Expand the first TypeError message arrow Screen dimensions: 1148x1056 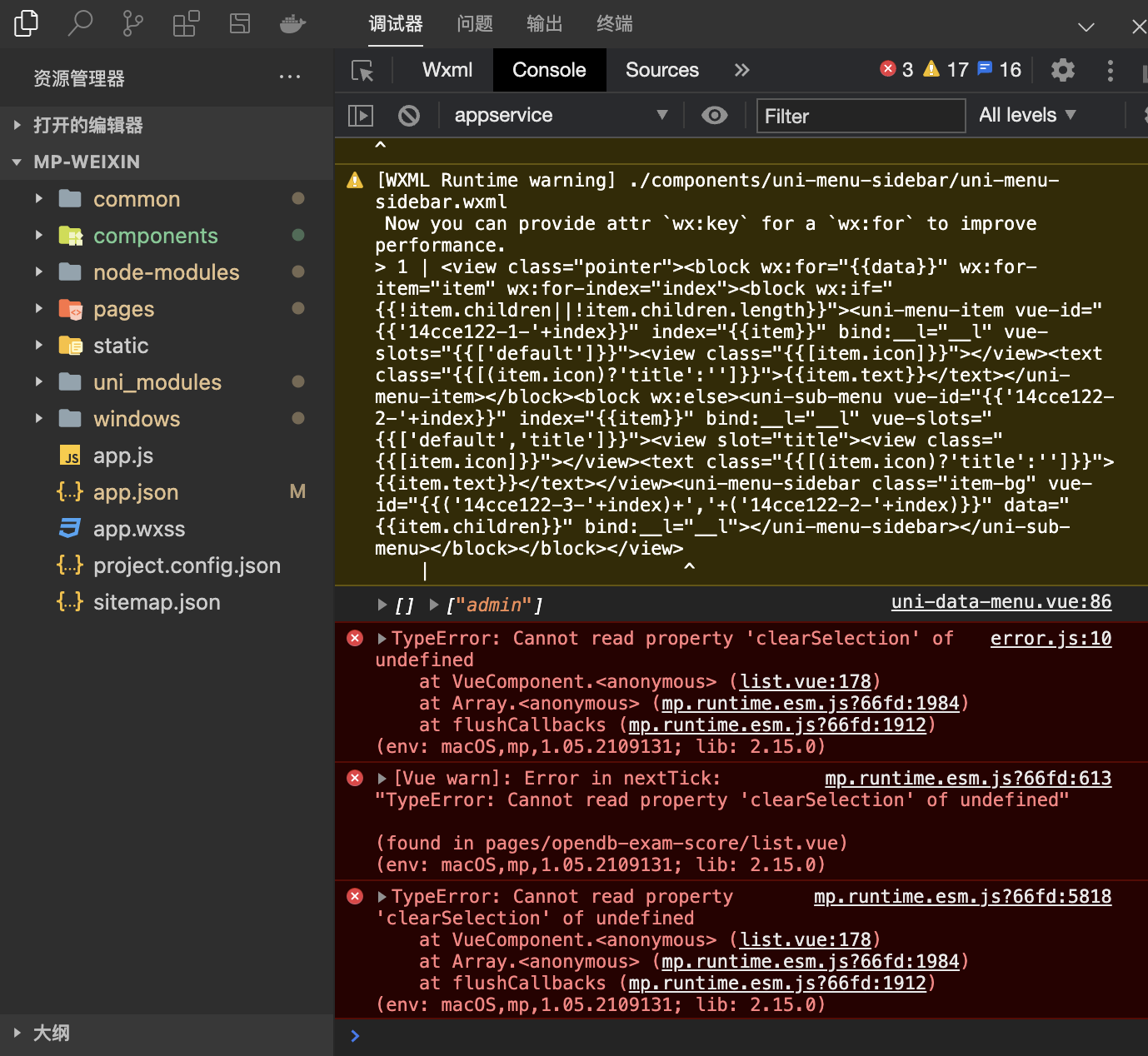382,639
